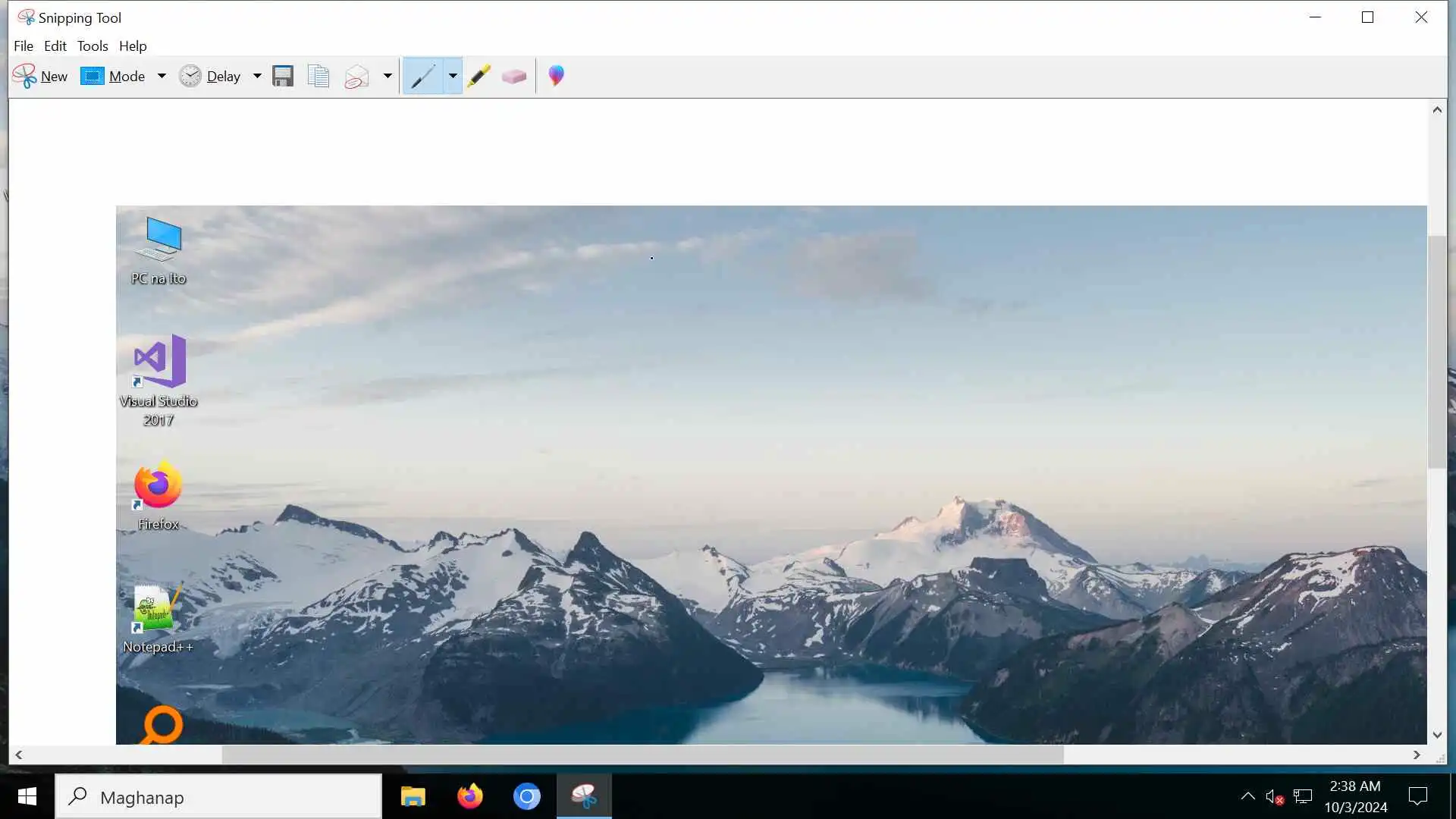Viewport: 1456px width, 819px height.
Task: Open Firefox from the taskbar
Action: coord(469,796)
